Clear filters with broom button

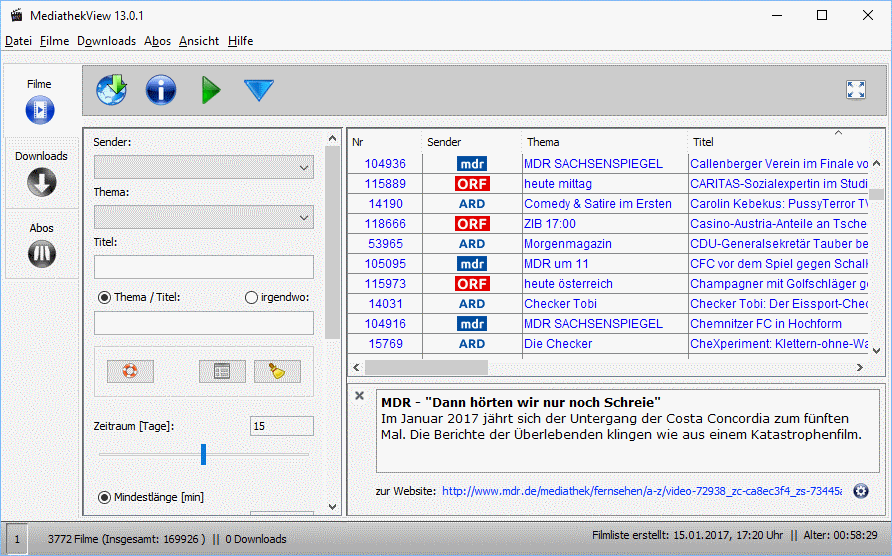click(277, 371)
